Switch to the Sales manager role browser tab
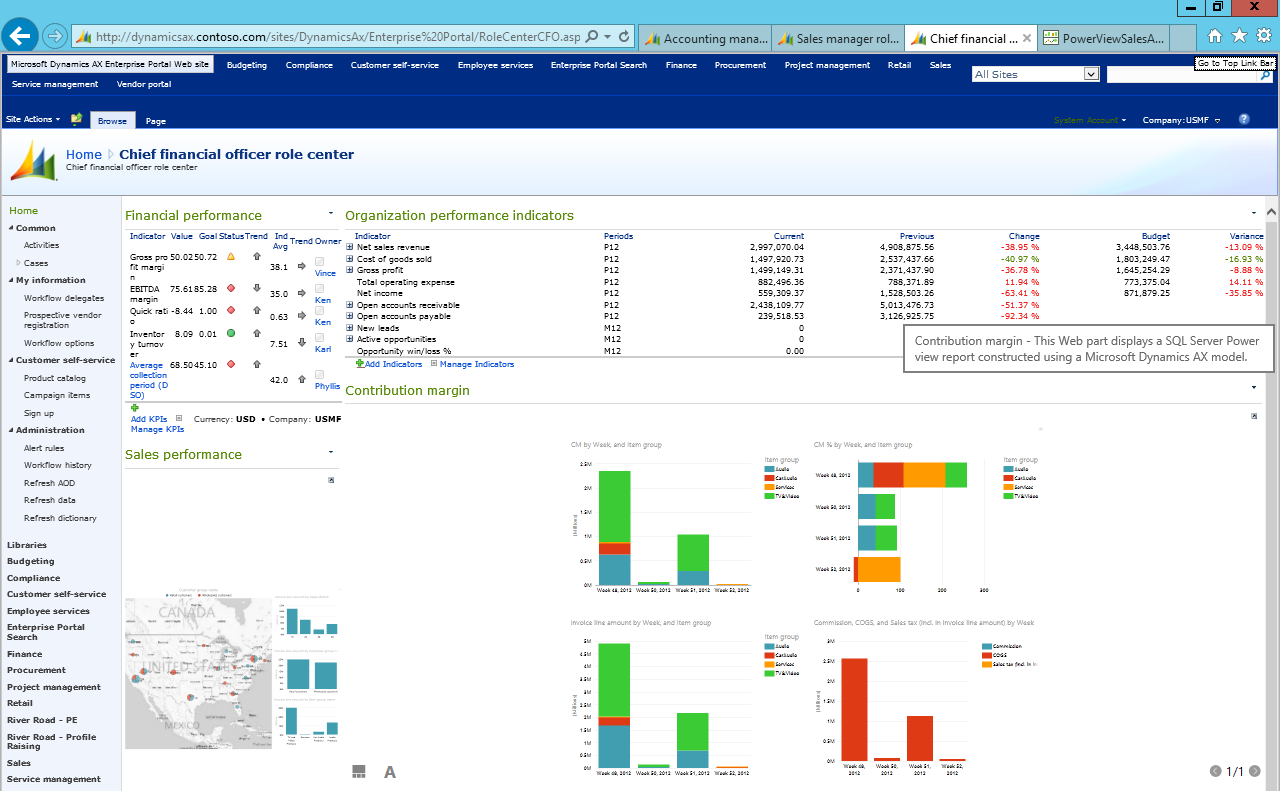The image size is (1280, 791). pos(838,38)
